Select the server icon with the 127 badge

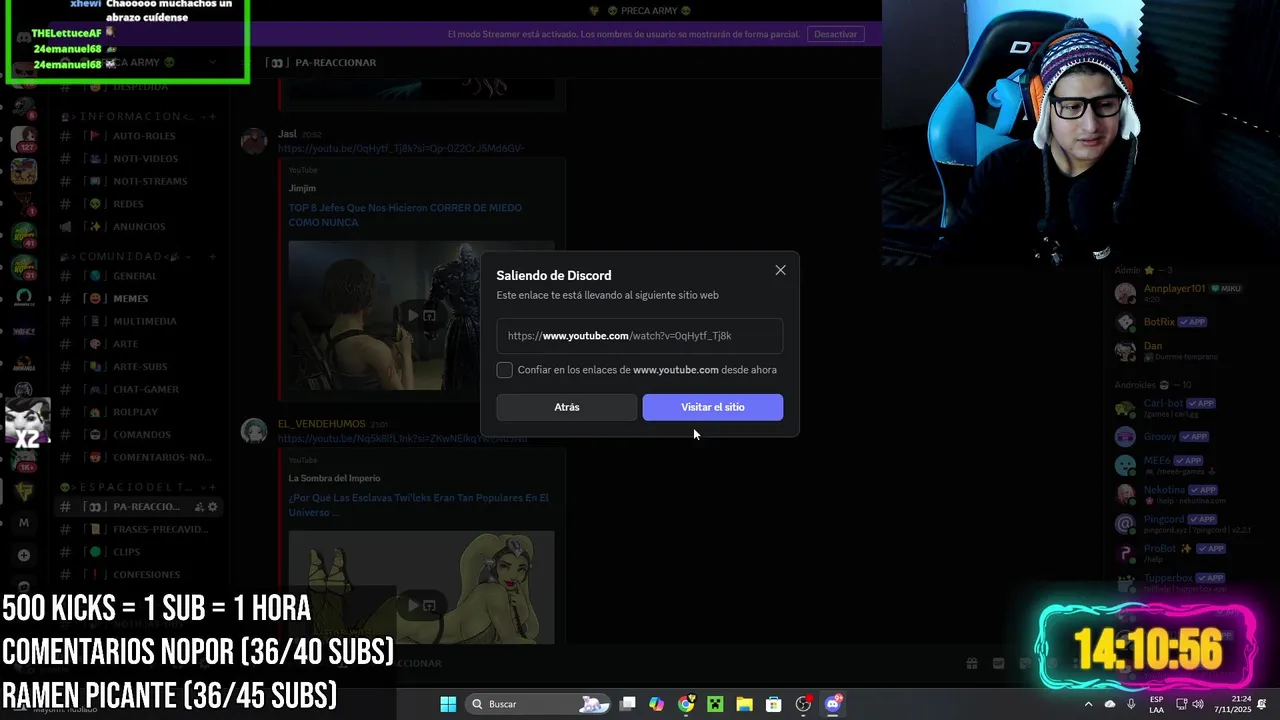(24, 138)
